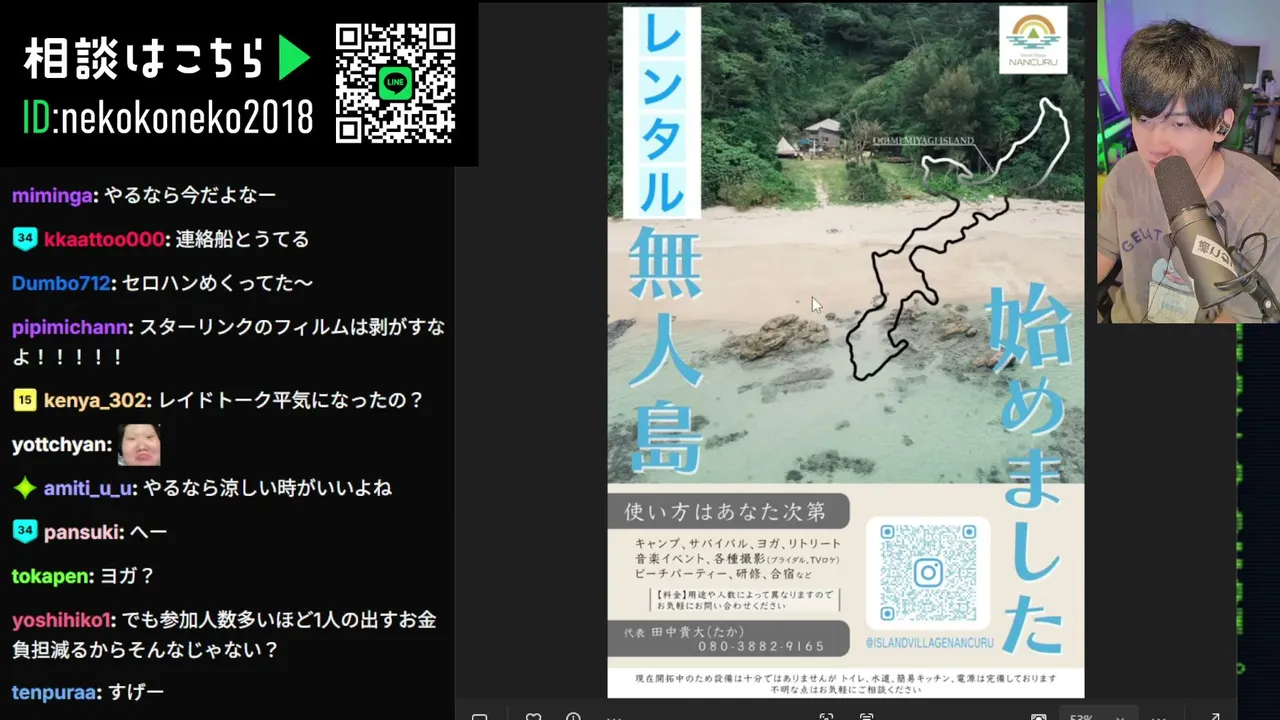Image resolution: width=1280 pixels, height=720 pixels.
Task: Click username kenya_302 in chat
Action: 95,400
